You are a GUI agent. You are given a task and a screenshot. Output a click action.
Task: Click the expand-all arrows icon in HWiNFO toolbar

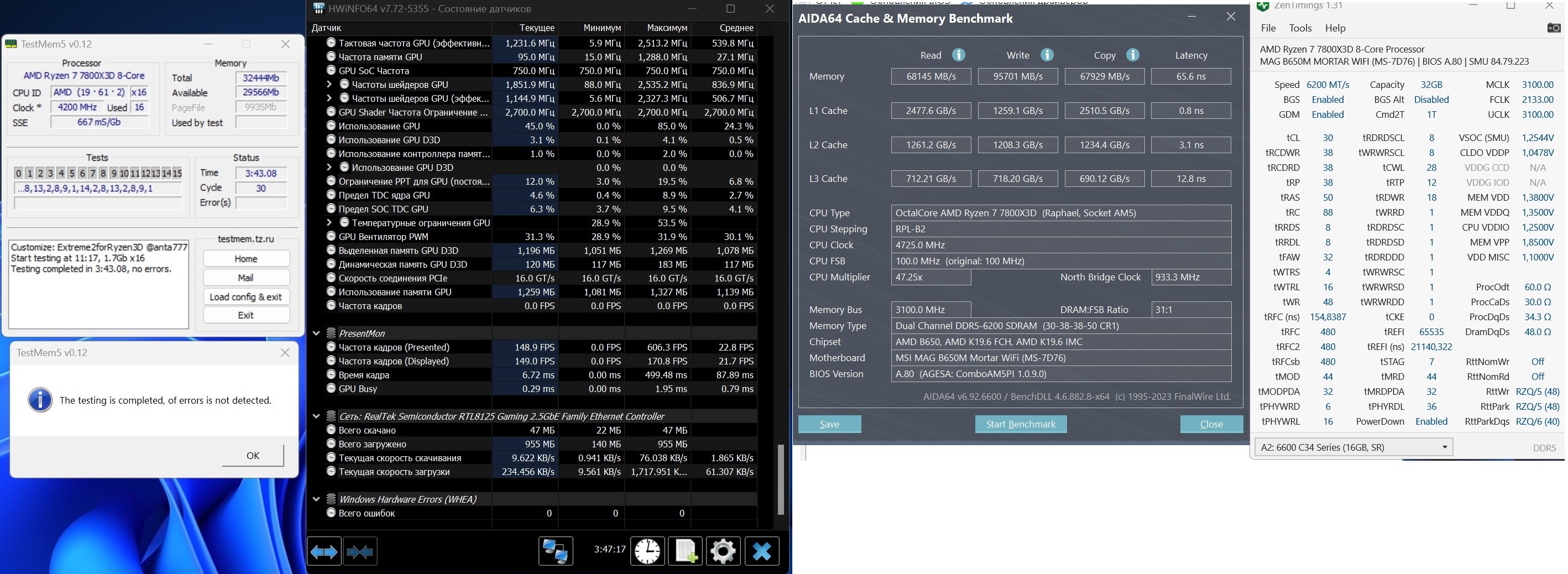point(324,552)
